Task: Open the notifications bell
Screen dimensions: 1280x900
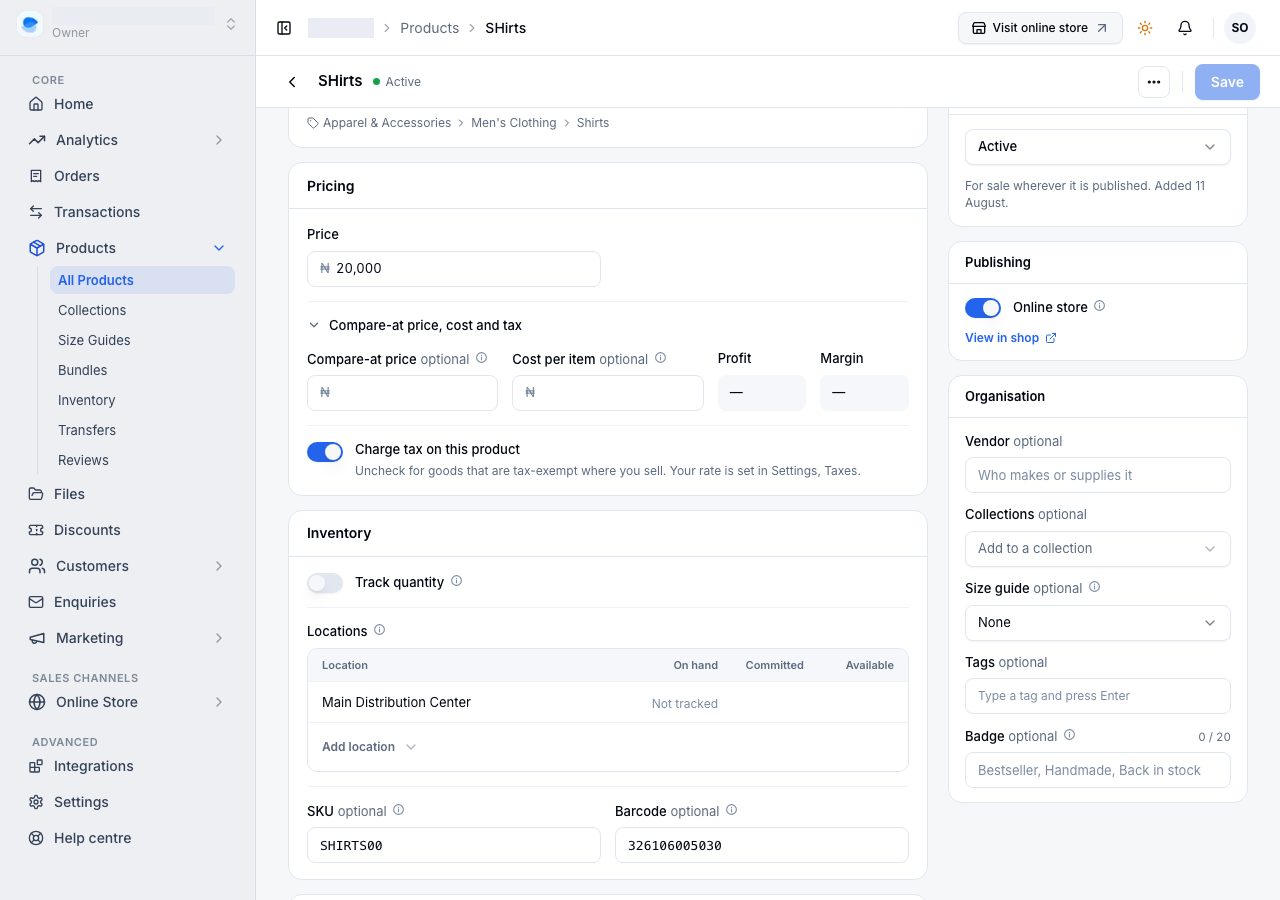Action: pyautogui.click(x=1185, y=28)
